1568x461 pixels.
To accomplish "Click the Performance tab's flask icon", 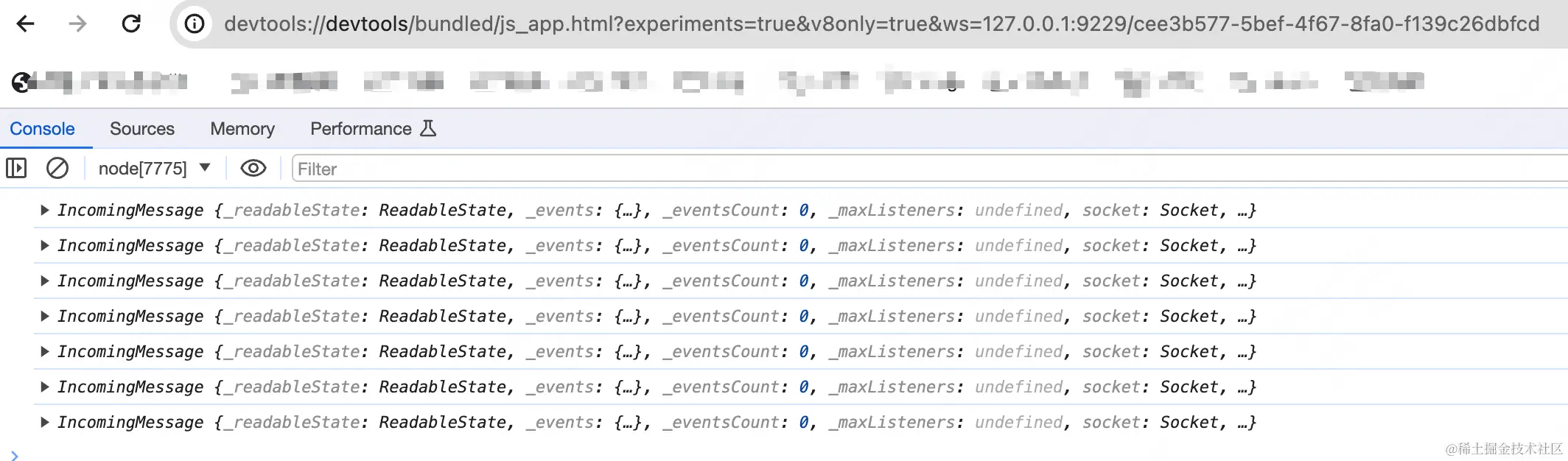I will [x=428, y=129].
